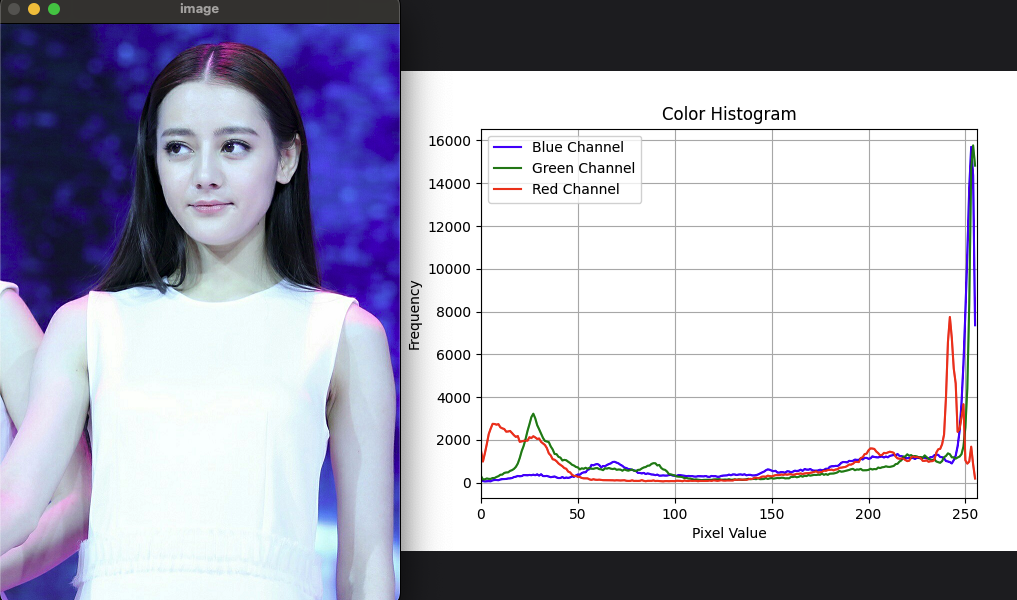Click the 'image' window title text
The image size is (1017, 600).
(x=199, y=9)
